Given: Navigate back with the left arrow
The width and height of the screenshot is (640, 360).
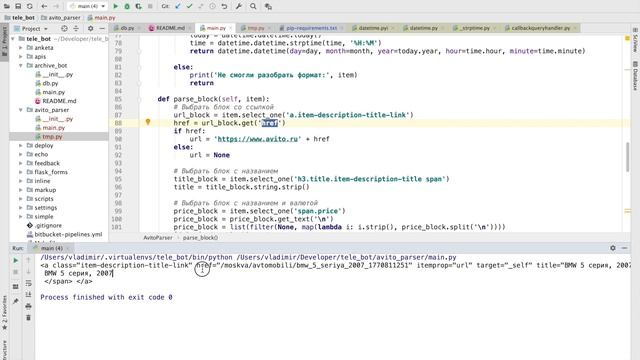Looking at the screenshot, I should tap(44, 7).
